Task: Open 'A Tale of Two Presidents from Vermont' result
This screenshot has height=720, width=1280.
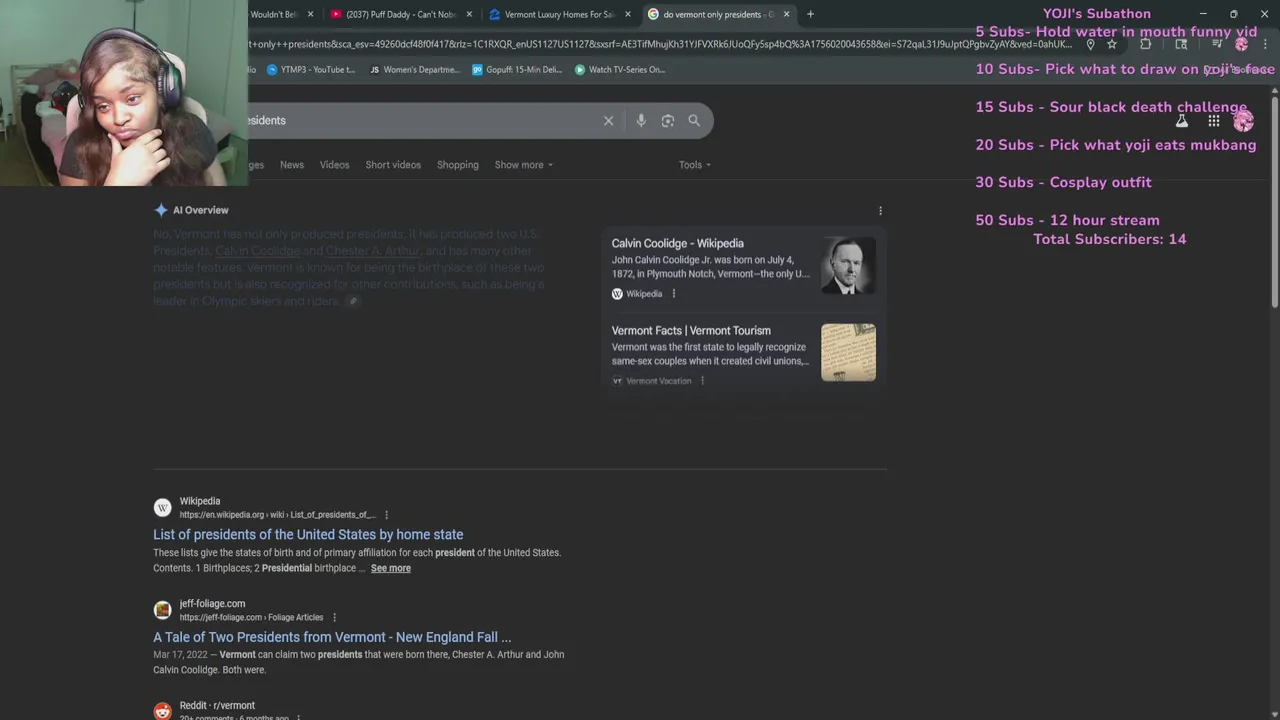Action: [332, 637]
